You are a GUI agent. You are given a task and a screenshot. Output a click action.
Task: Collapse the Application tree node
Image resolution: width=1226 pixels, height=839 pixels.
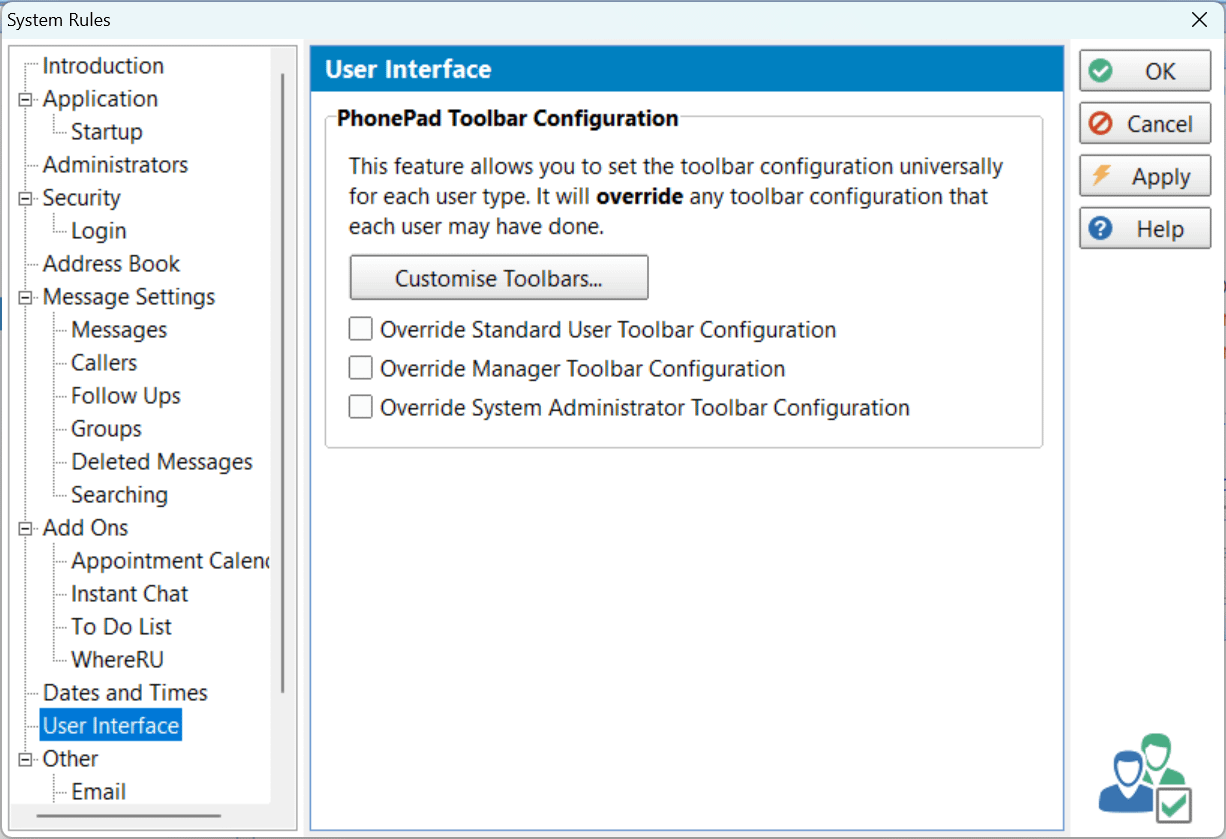click(24, 99)
